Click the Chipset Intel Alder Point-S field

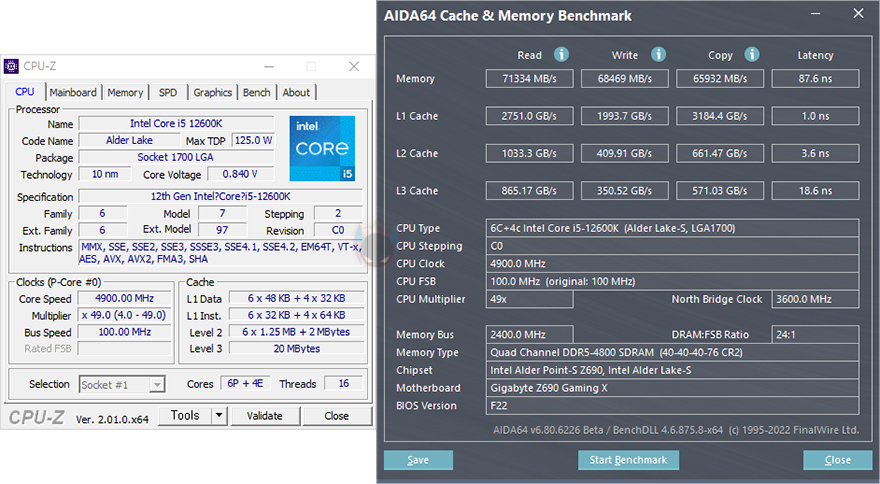pos(672,370)
